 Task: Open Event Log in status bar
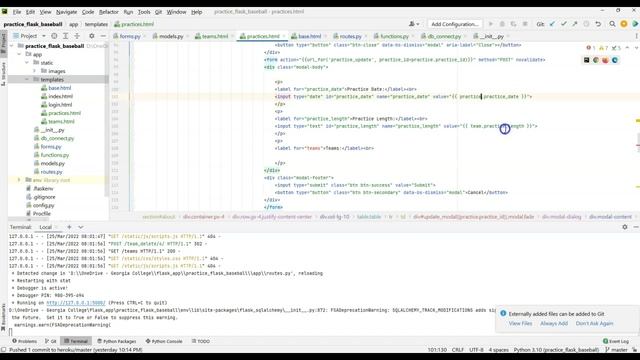pos(616,341)
